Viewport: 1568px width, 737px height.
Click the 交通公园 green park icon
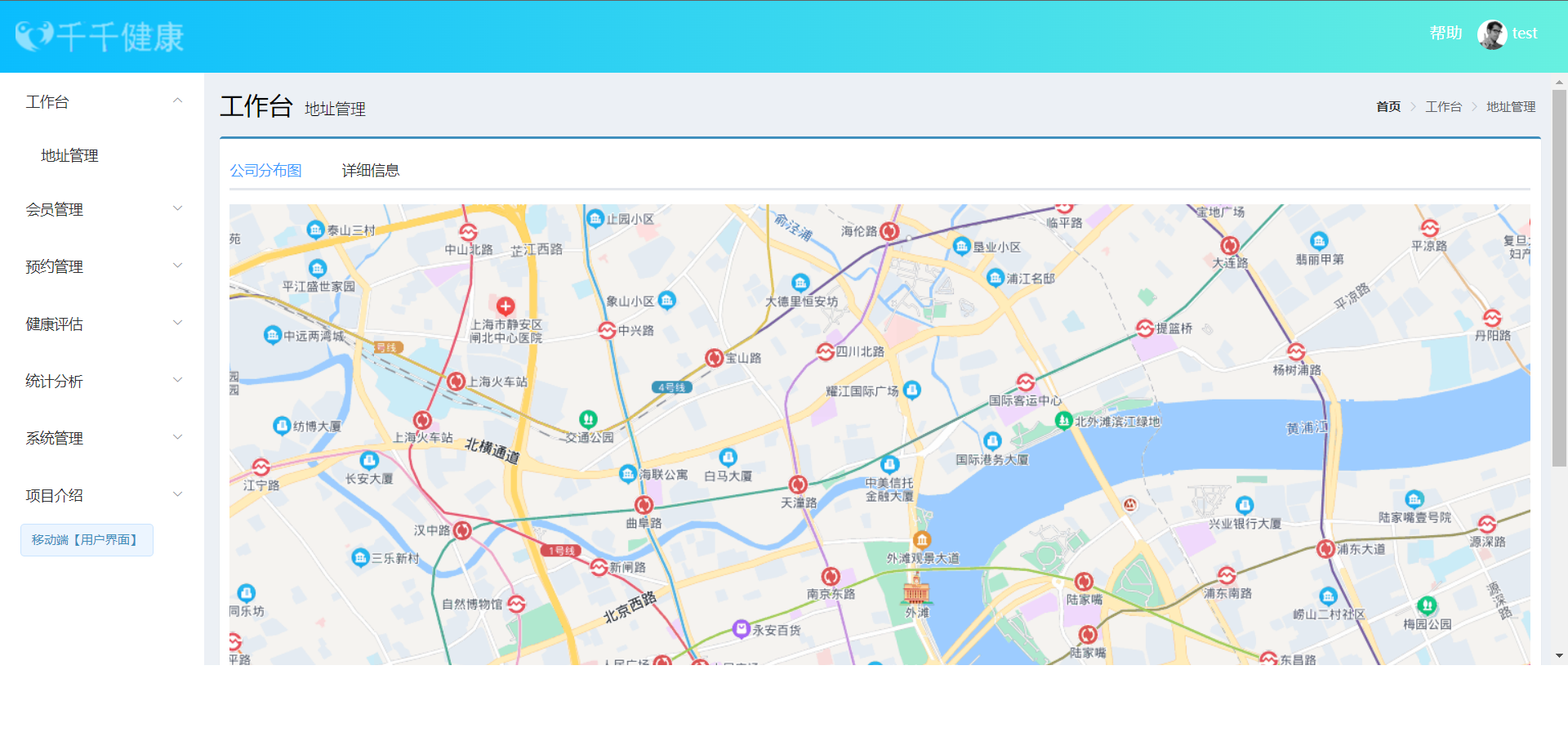pyautogui.click(x=588, y=419)
